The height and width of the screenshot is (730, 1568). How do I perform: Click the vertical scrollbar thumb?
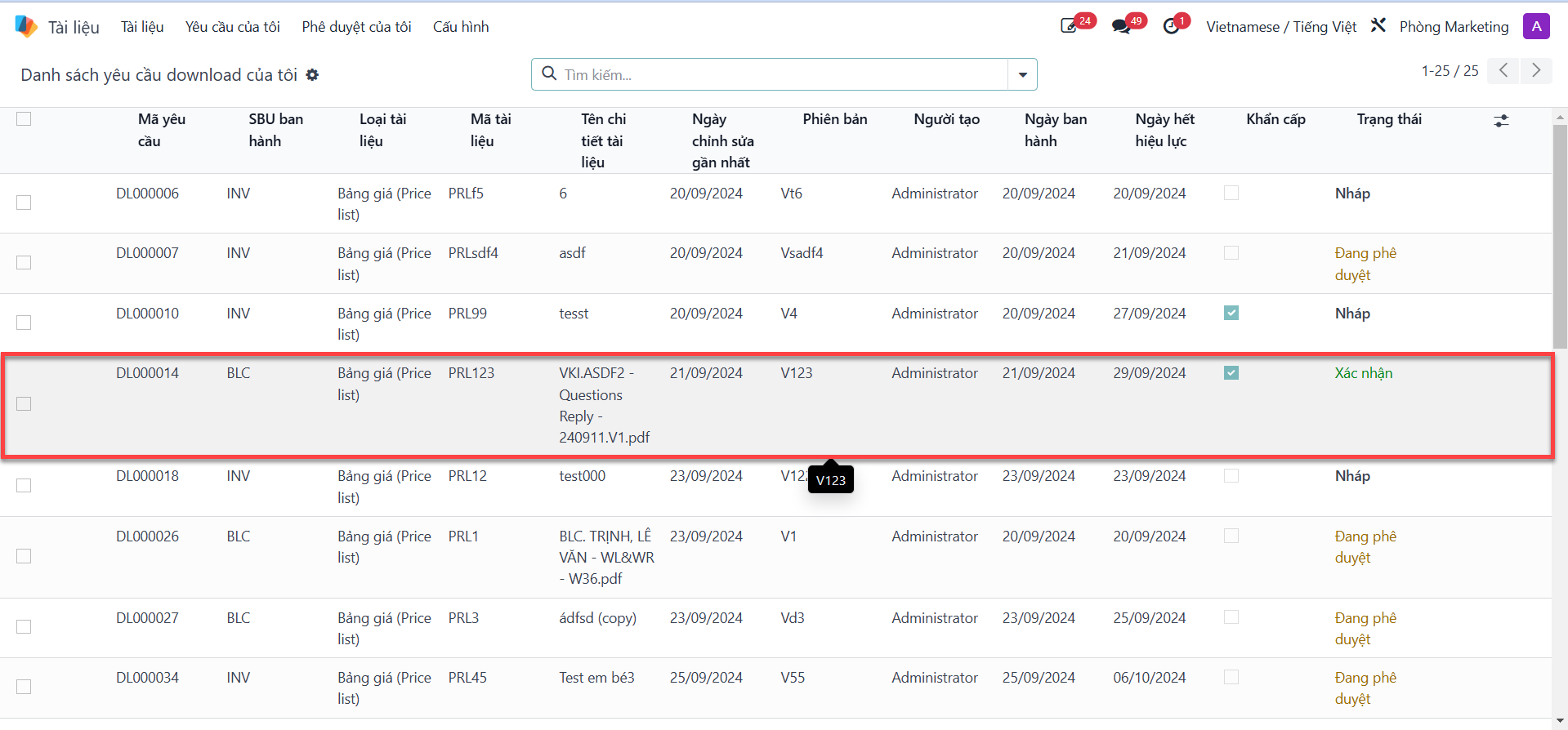1560,237
